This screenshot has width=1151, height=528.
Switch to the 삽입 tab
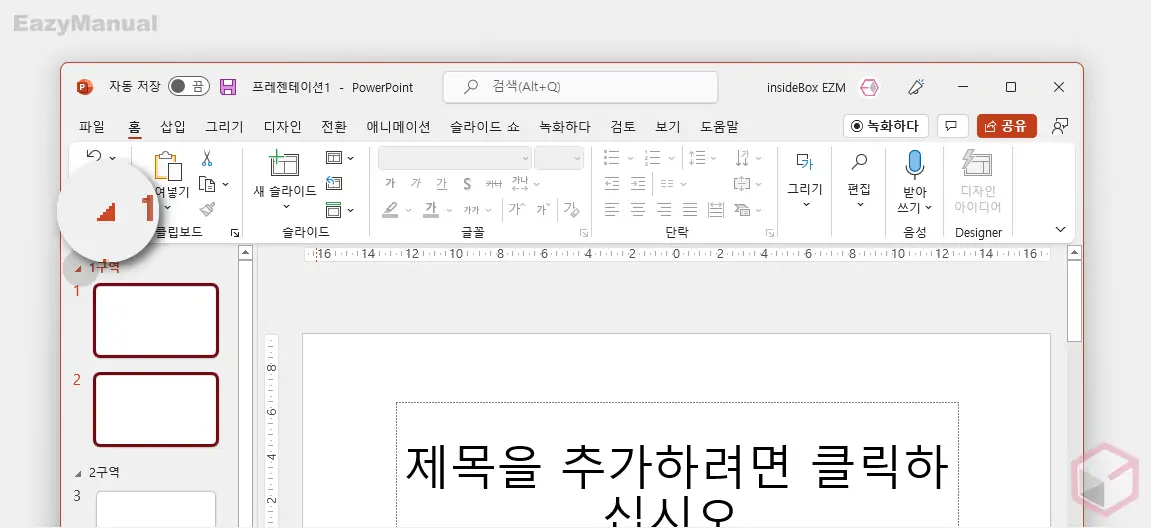173,126
